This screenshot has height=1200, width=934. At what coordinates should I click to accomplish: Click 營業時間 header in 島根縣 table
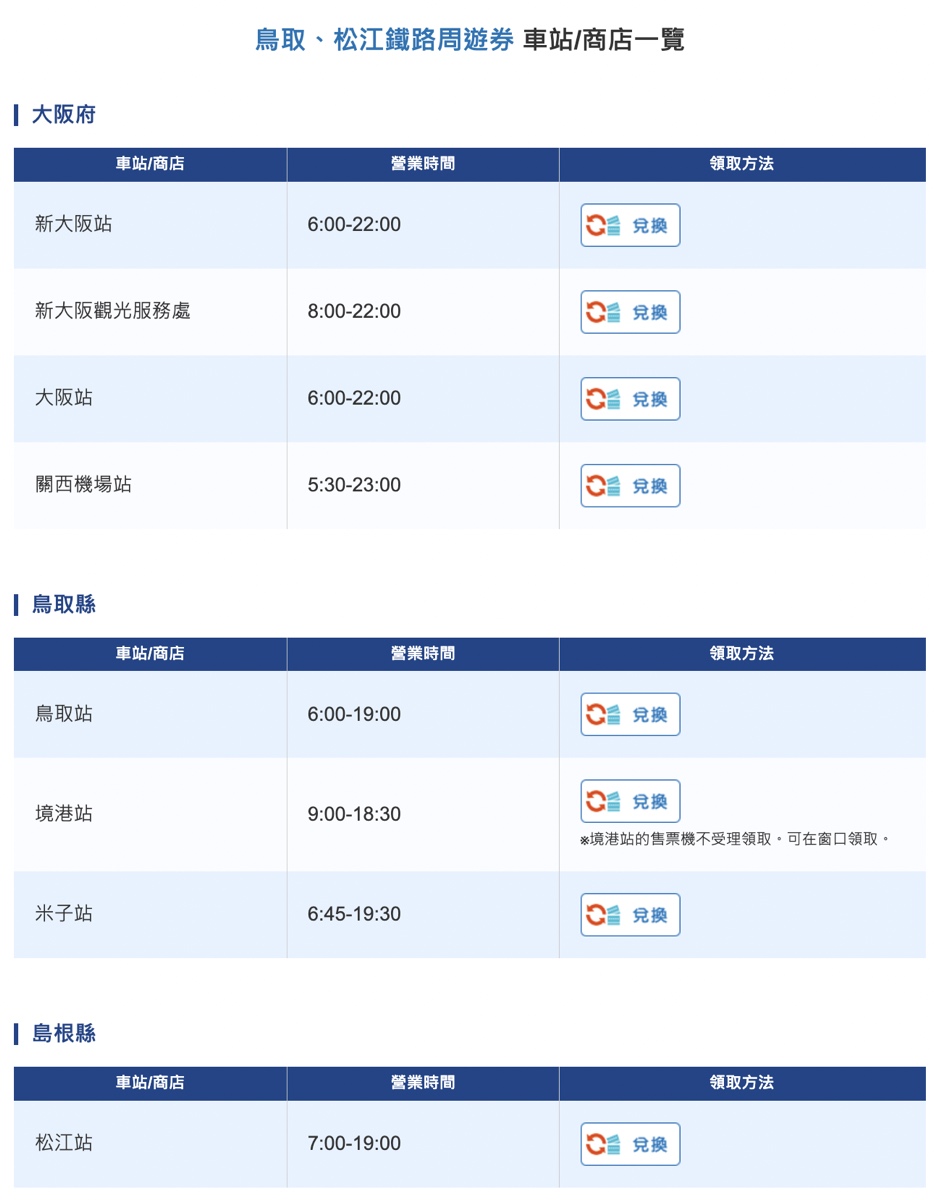tap(423, 1083)
